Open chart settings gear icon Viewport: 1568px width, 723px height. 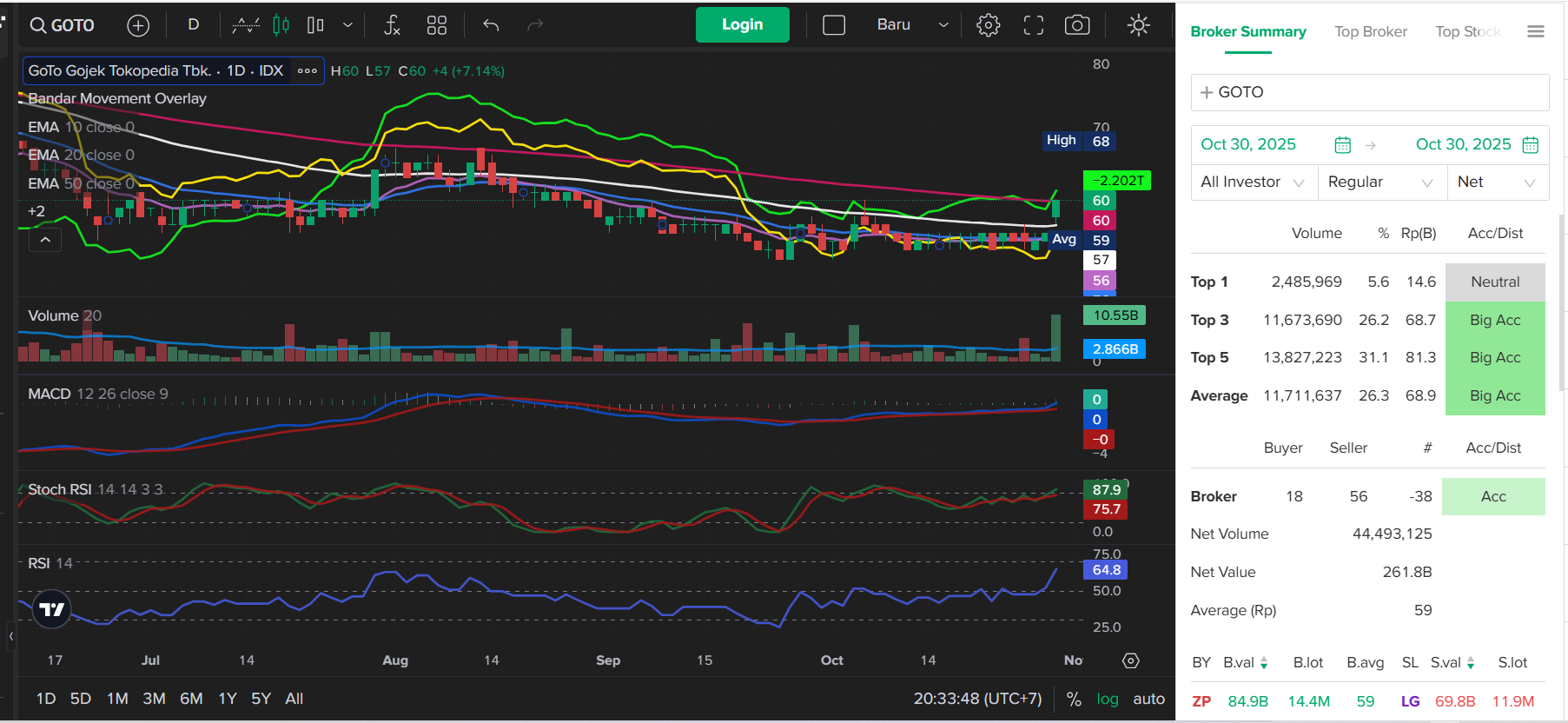coord(988,25)
